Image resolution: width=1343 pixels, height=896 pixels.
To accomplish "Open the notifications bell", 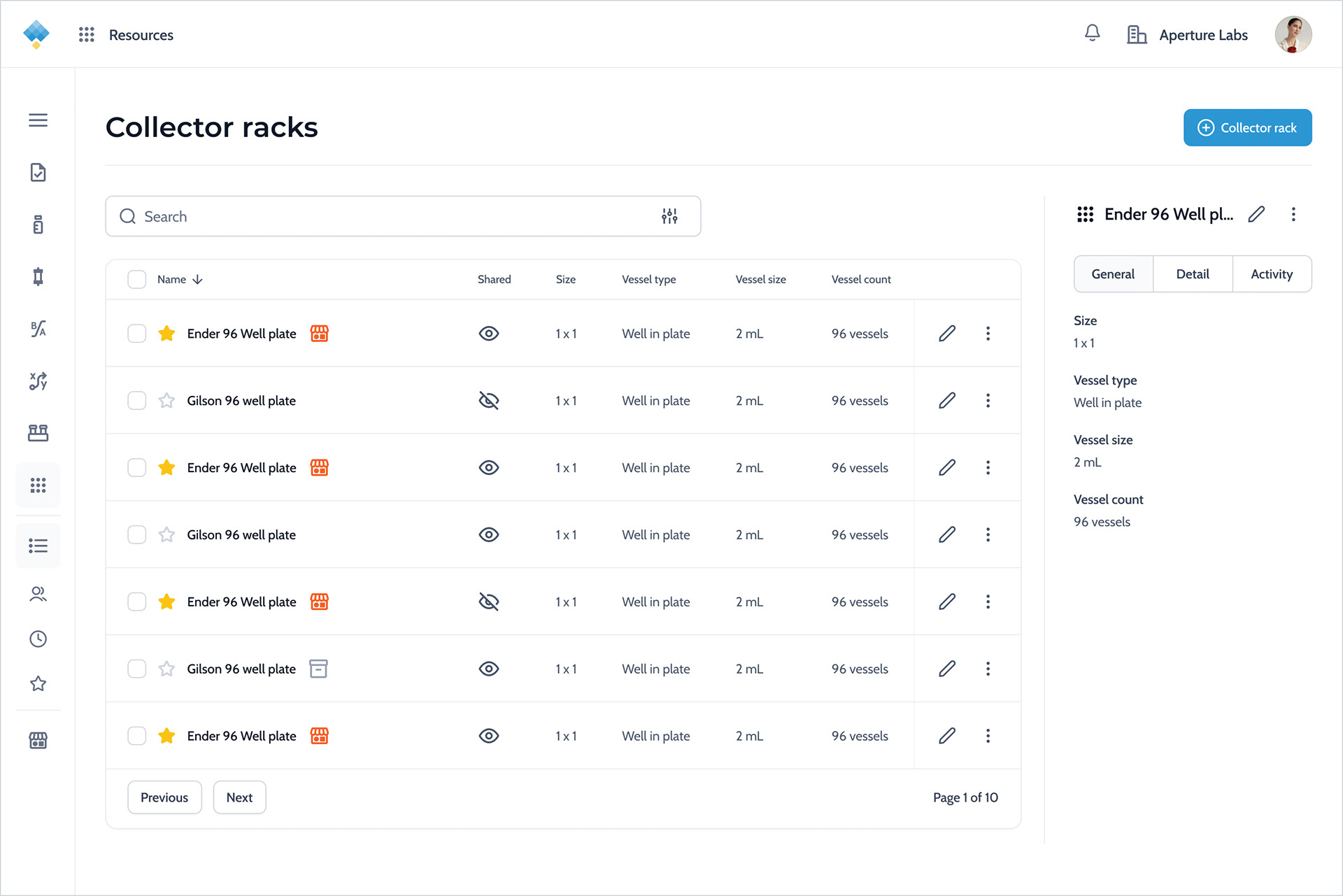I will pos(1092,34).
